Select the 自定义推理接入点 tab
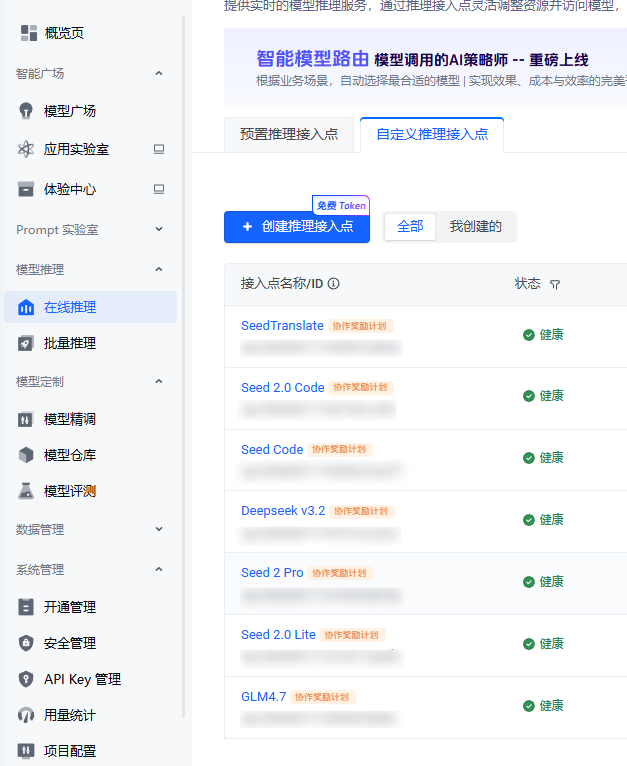The image size is (627, 766). pyautogui.click(x=432, y=134)
